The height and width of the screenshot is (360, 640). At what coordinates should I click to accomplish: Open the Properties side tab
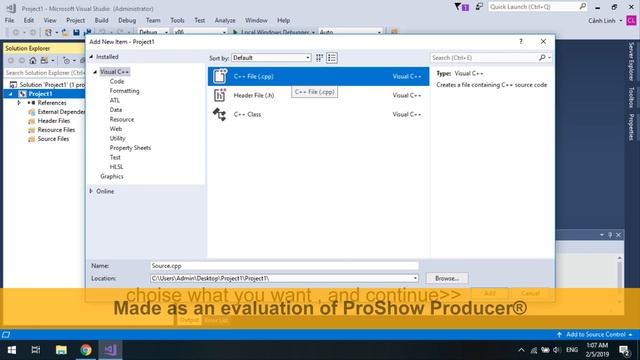click(x=631, y=127)
